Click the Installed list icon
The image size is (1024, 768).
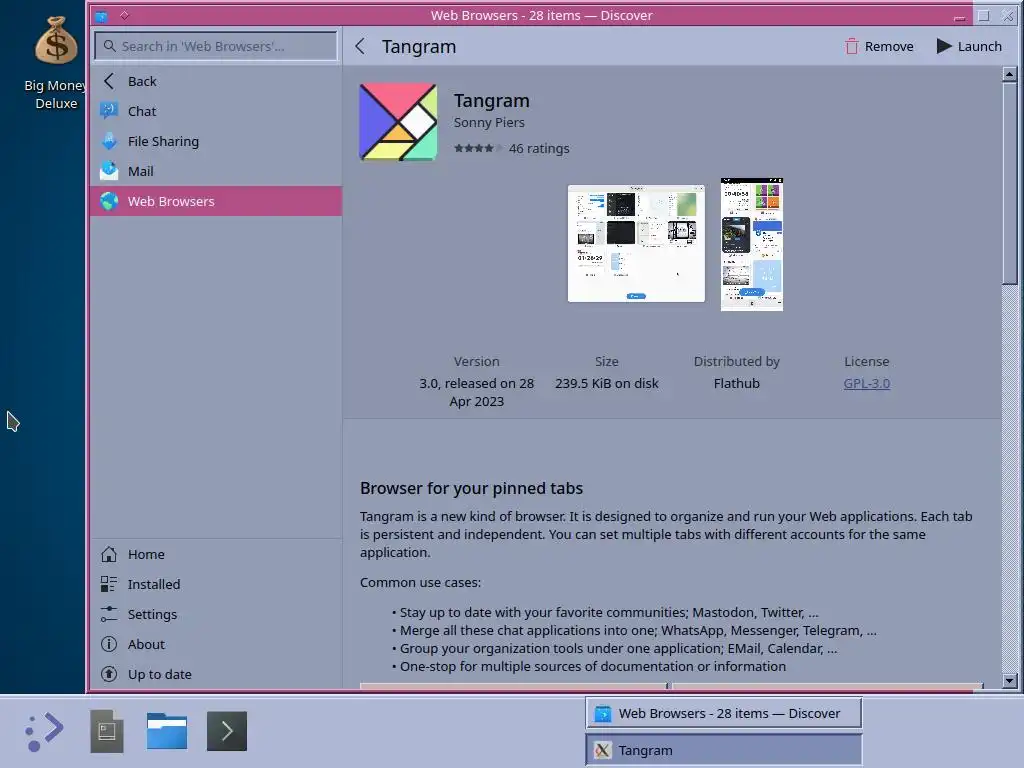point(109,584)
